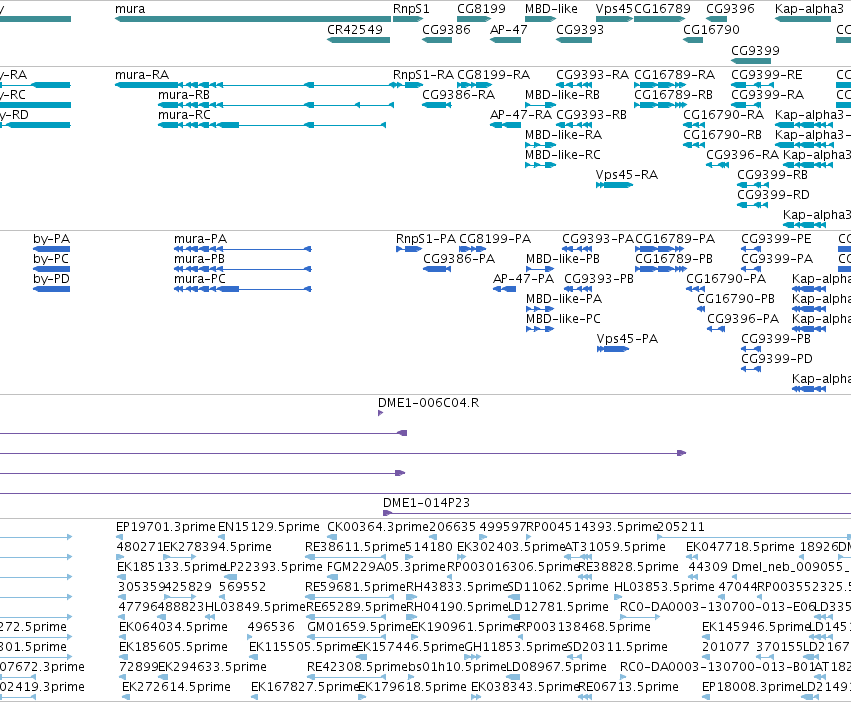Screen dimensions: 851x702
Task: Click mura-RC transcript label
Action: (184, 115)
